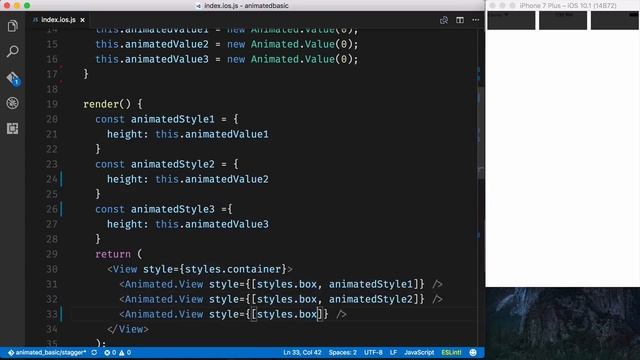The height and width of the screenshot is (360, 640).
Task: Click animatedStyle2 in the const declaration
Action: pyautogui.click(x=173, y=164)
